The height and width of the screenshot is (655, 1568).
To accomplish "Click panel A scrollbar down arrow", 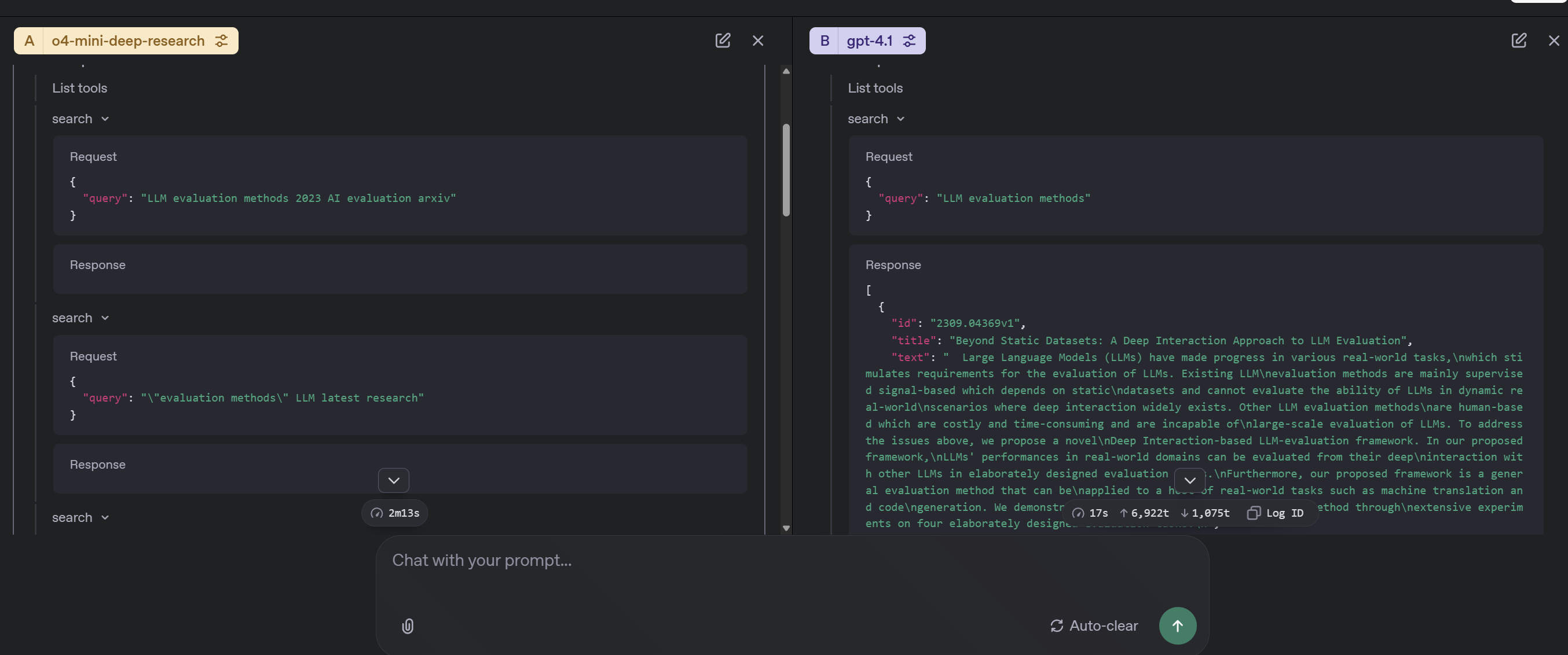I will 786,528.
